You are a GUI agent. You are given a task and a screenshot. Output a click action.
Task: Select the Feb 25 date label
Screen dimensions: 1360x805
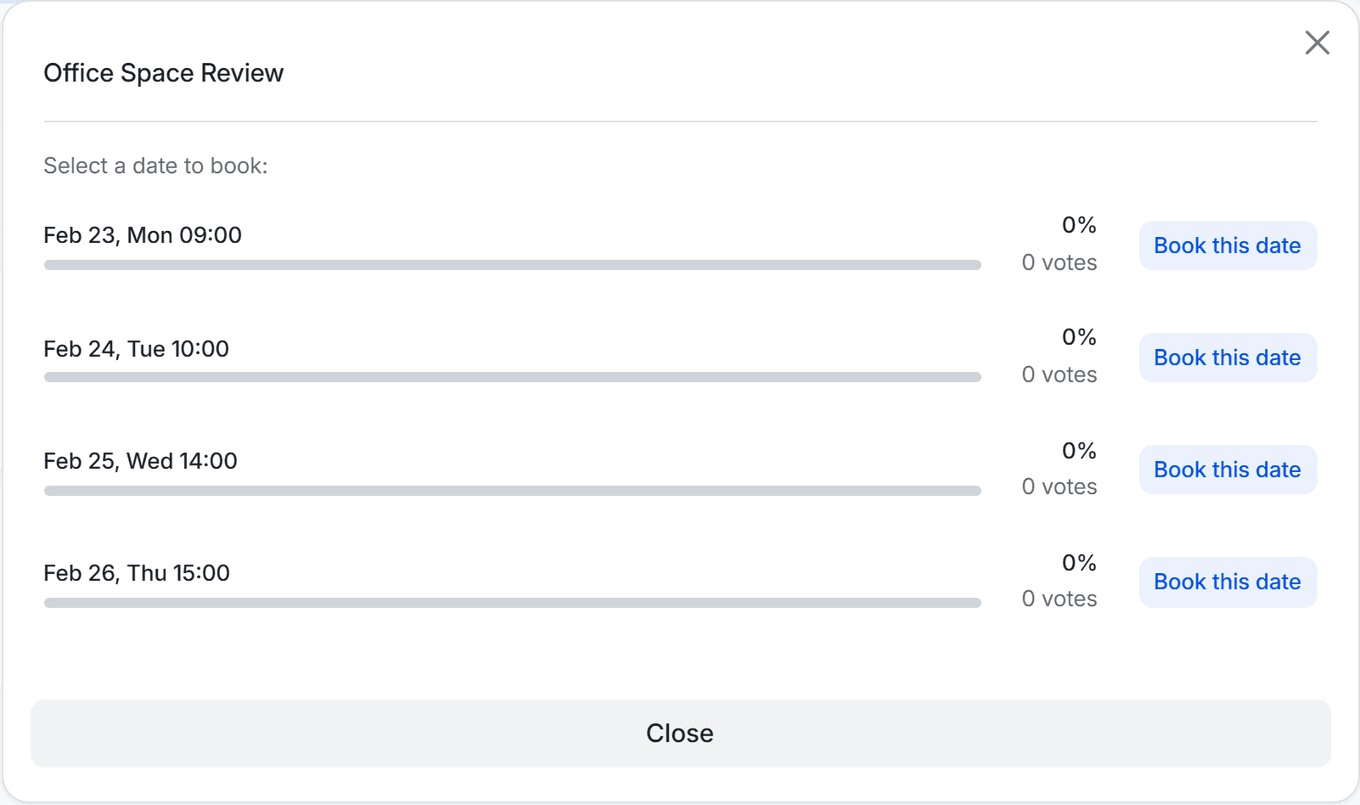pyautogui.click(x=140, y=461)
